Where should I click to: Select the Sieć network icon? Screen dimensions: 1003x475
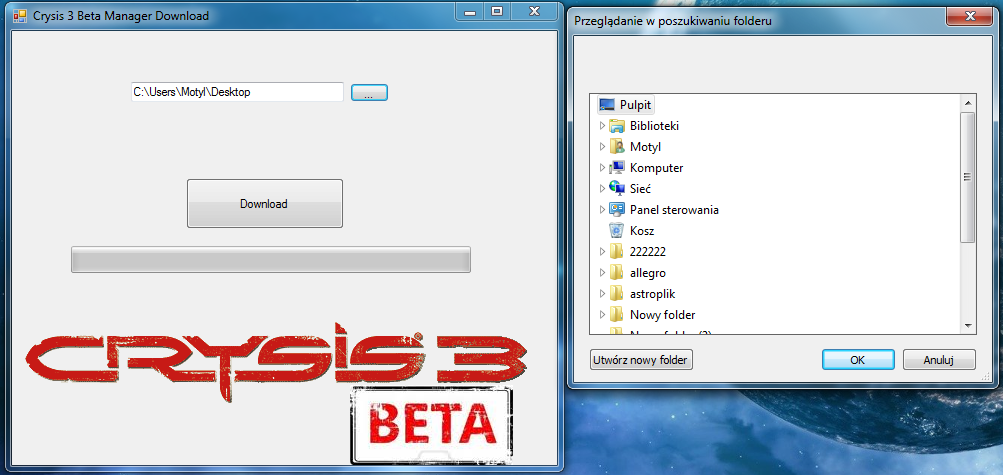pos(617,189)
